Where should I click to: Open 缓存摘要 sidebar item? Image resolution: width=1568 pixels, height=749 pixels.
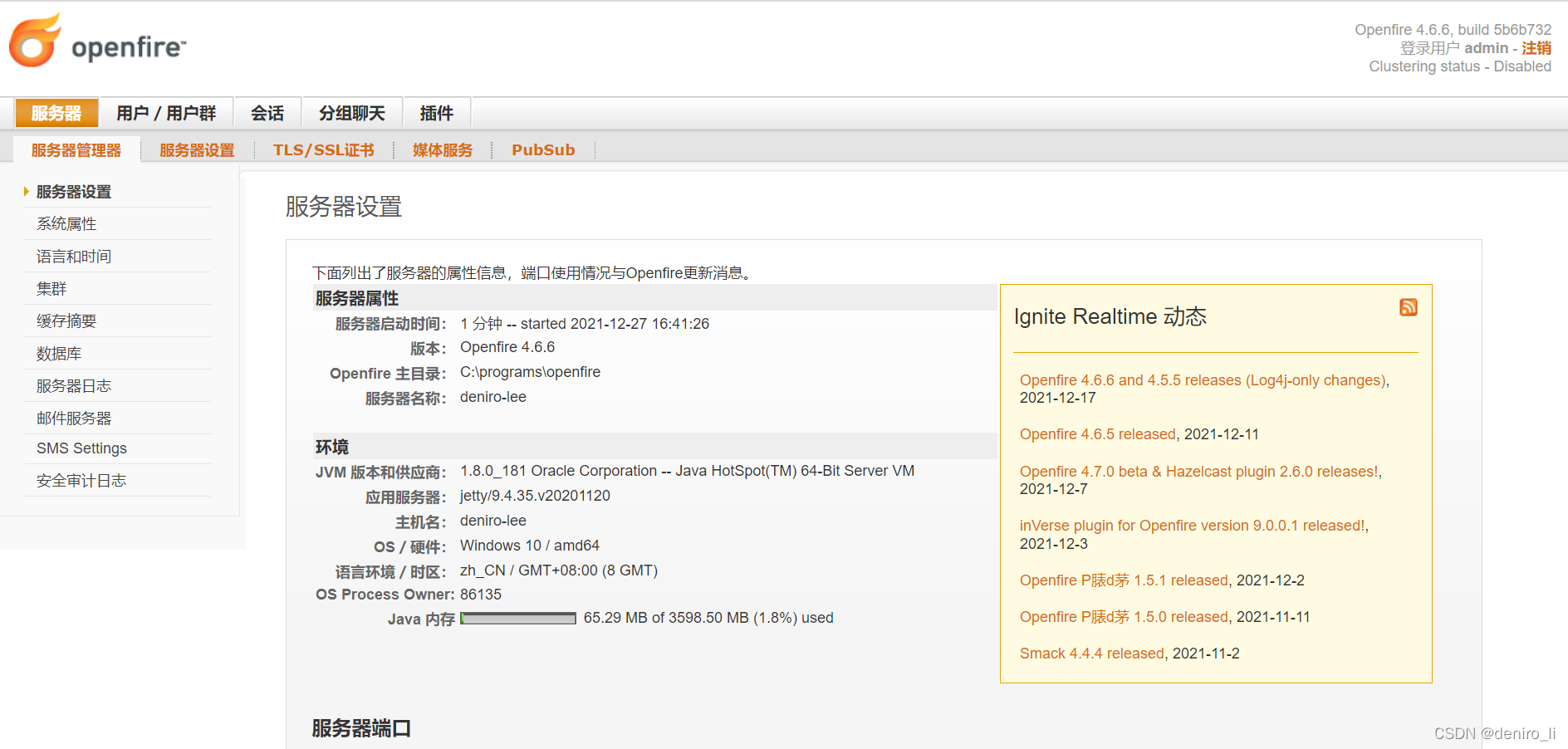coord(66,321)
